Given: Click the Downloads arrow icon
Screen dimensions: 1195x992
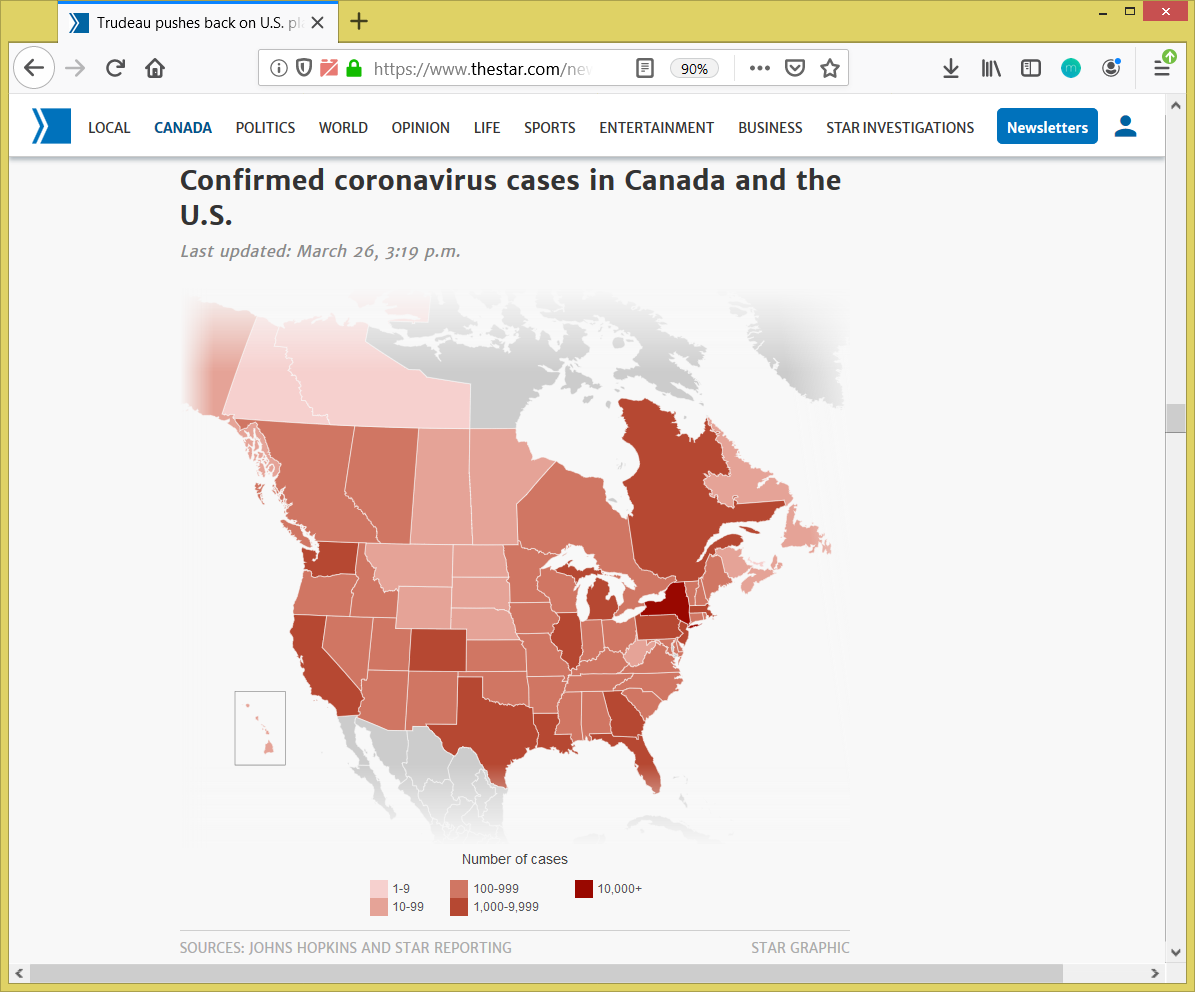Looking at the screenshot, I should (950, 68).
